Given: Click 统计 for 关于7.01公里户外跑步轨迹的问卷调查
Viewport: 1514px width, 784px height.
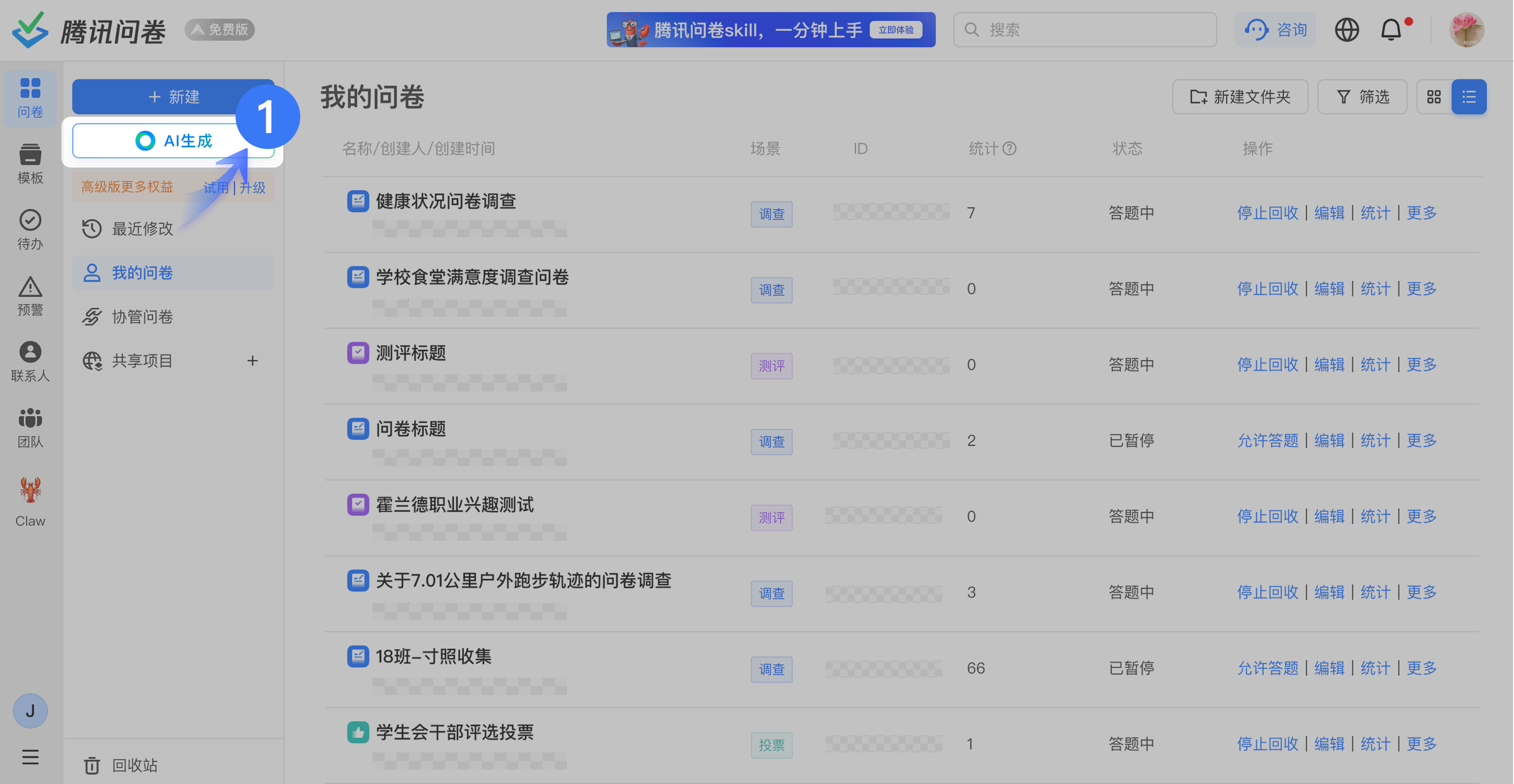Looking at the screenshot, I should click(1375, 592).
